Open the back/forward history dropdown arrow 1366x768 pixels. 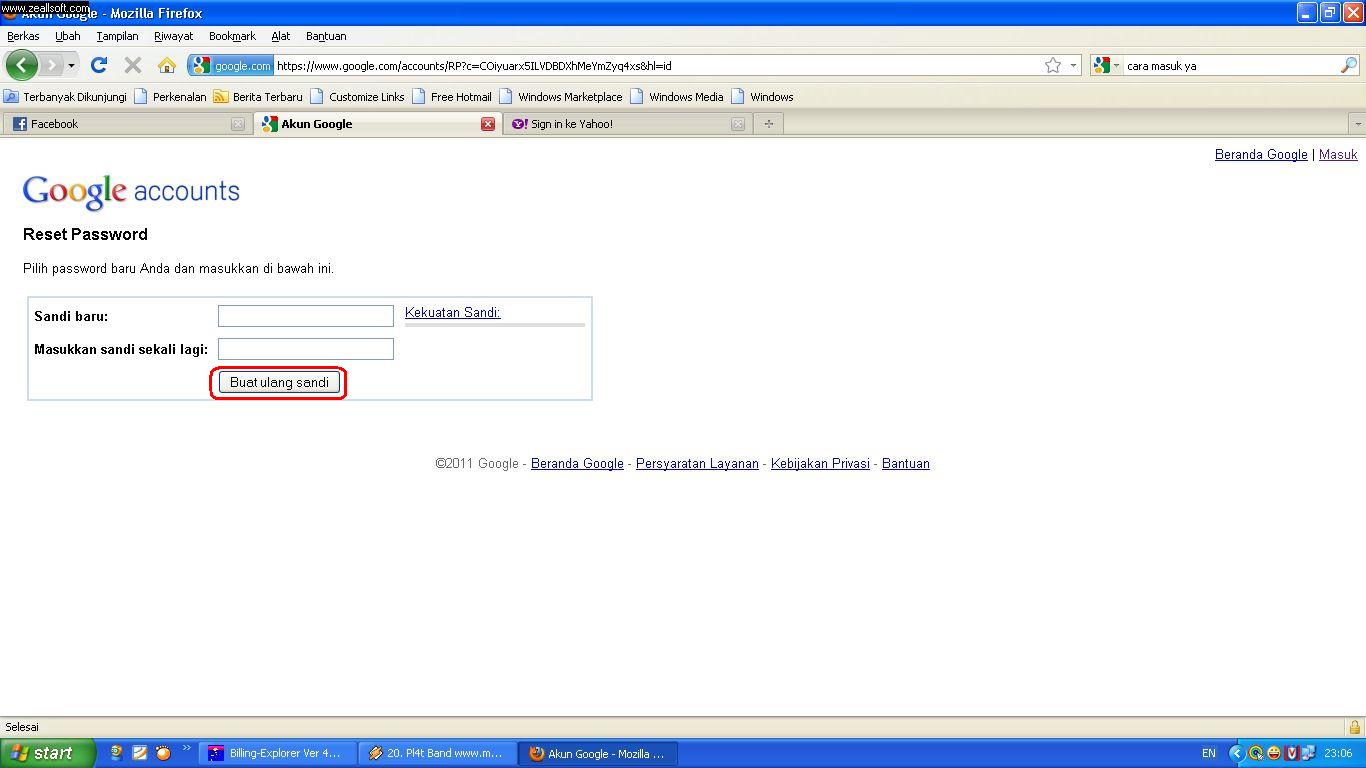point(71,66)
